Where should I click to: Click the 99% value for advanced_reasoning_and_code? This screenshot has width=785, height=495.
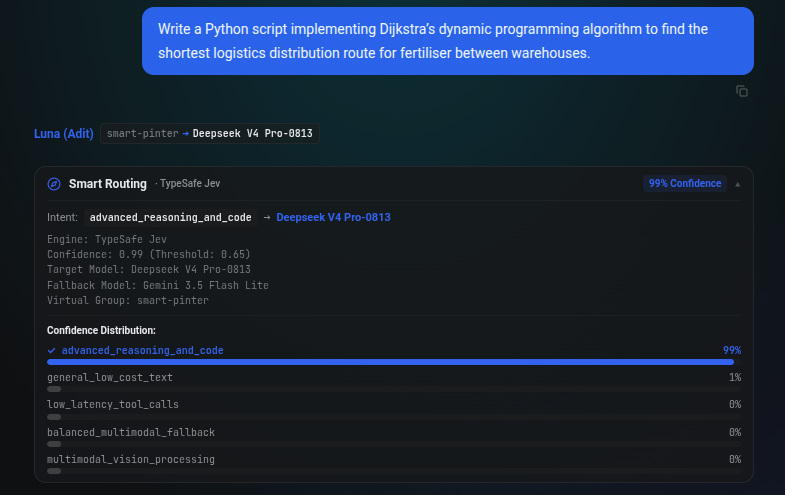click(x=732, y=350)
